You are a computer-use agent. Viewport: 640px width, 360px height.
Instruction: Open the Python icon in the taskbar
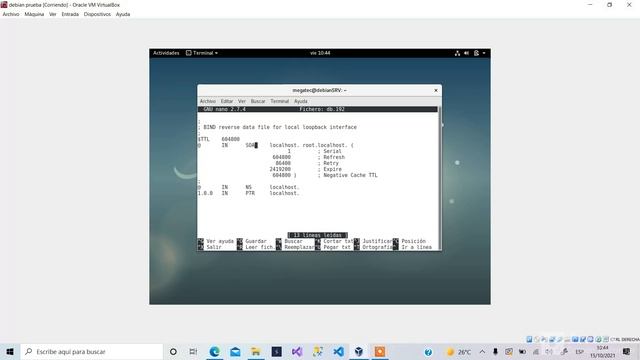pyautogui.click(x=318, y=351)
